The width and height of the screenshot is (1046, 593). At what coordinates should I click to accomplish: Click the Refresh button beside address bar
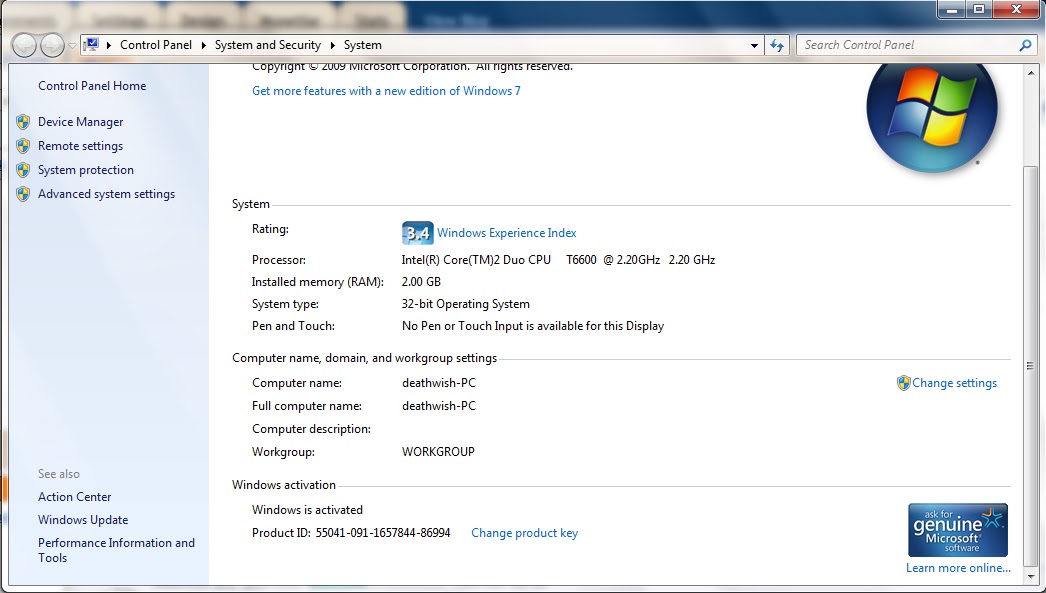pos(777,45)
